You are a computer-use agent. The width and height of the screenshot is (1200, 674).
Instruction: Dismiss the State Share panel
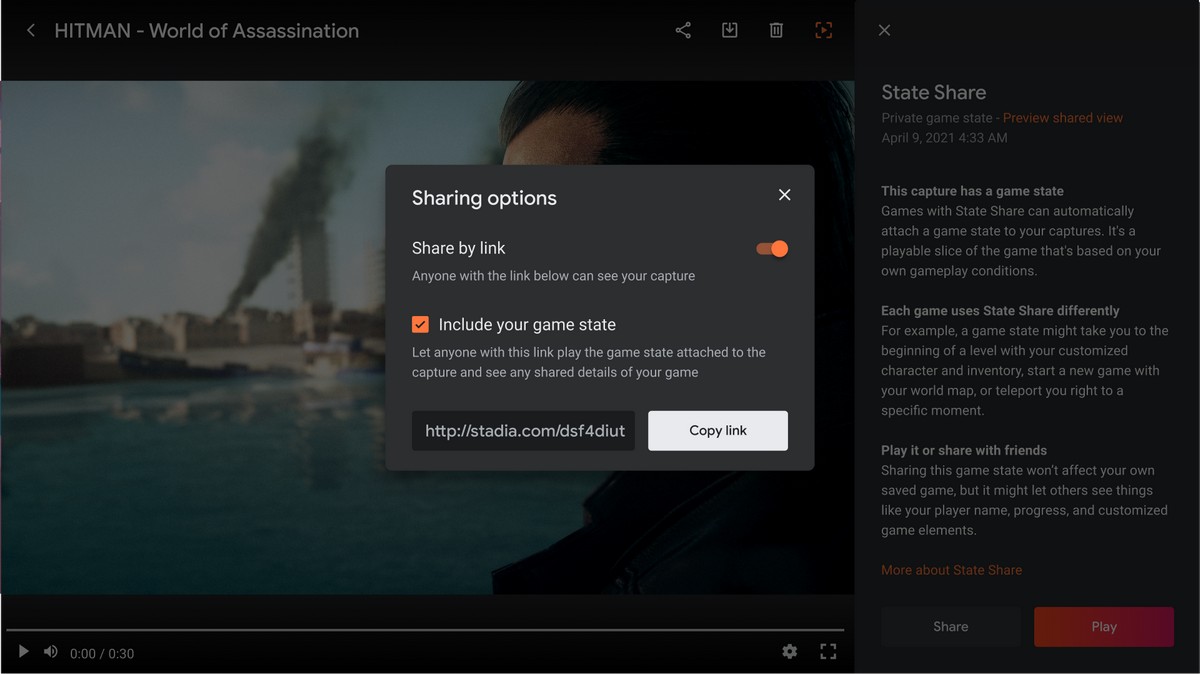(x=884, y=30)
